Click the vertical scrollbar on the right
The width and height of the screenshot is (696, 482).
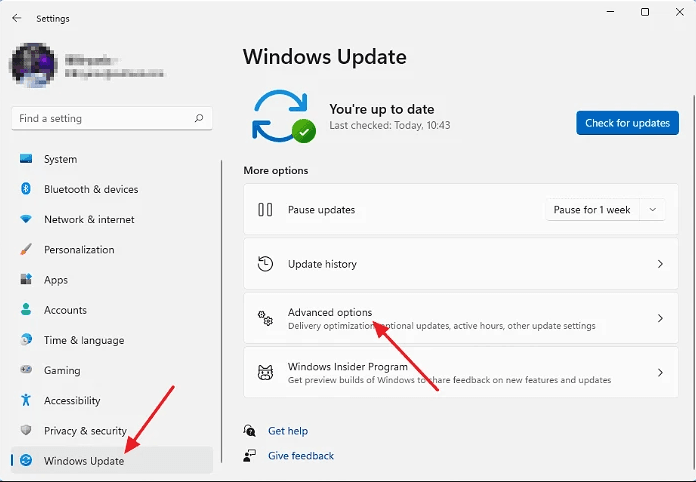(x=692, y=284)
